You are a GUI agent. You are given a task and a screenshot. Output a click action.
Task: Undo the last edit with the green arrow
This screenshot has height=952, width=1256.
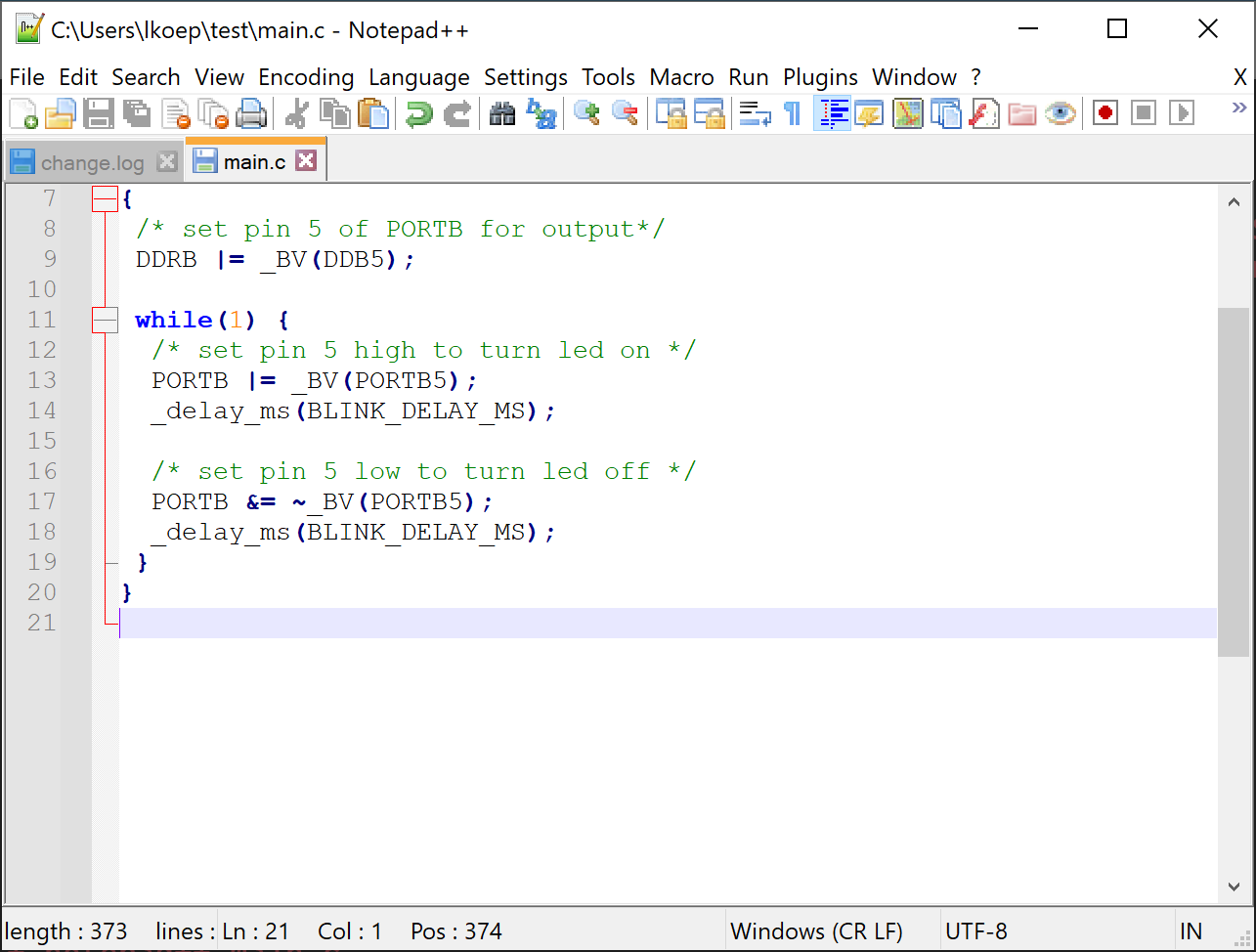click(x=419, y=113)
